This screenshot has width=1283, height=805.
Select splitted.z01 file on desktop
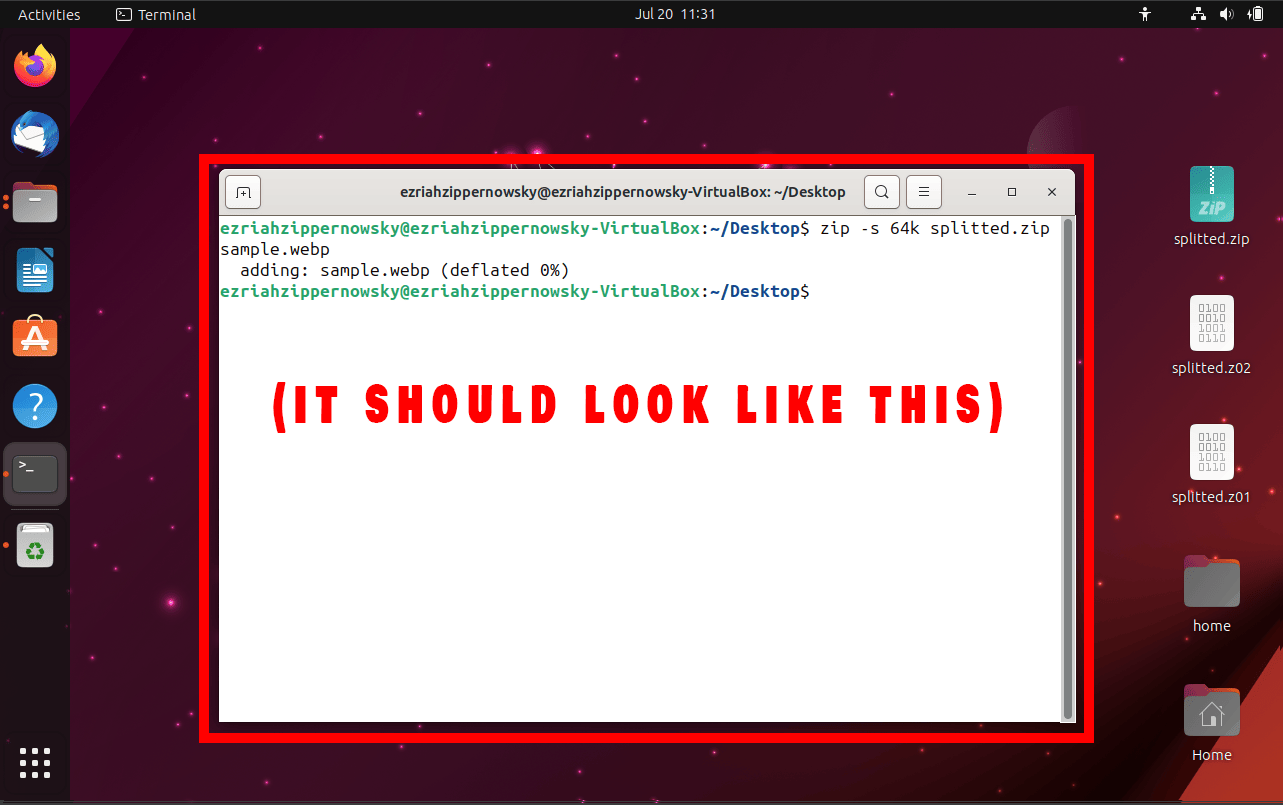(x=1211, y=453)
